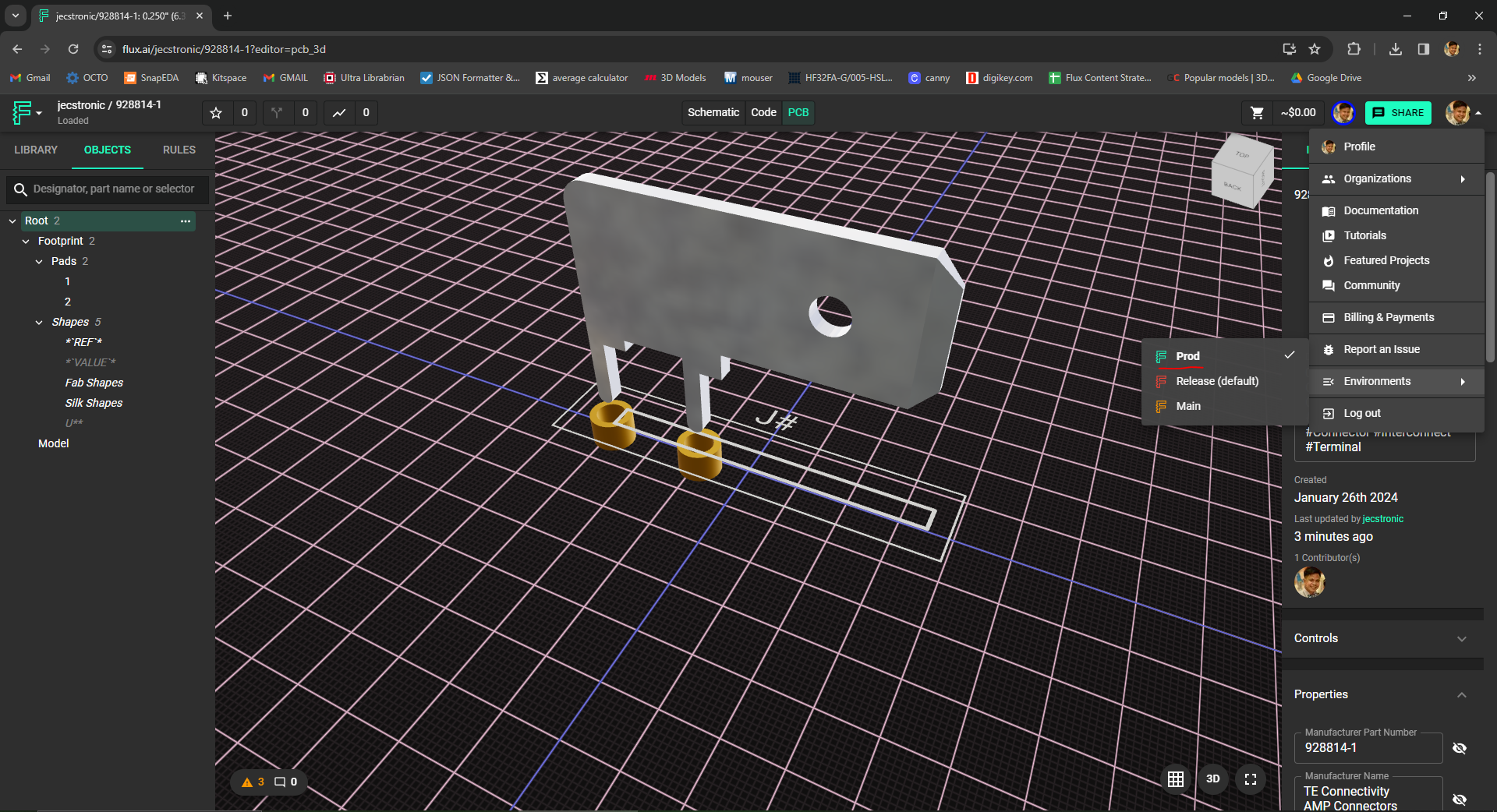Image resolution: width=1497 pixels, height=812 pixels.
Task: Open the Flux logo main menu
Action: pyautogui.click(x=26, y=113)
